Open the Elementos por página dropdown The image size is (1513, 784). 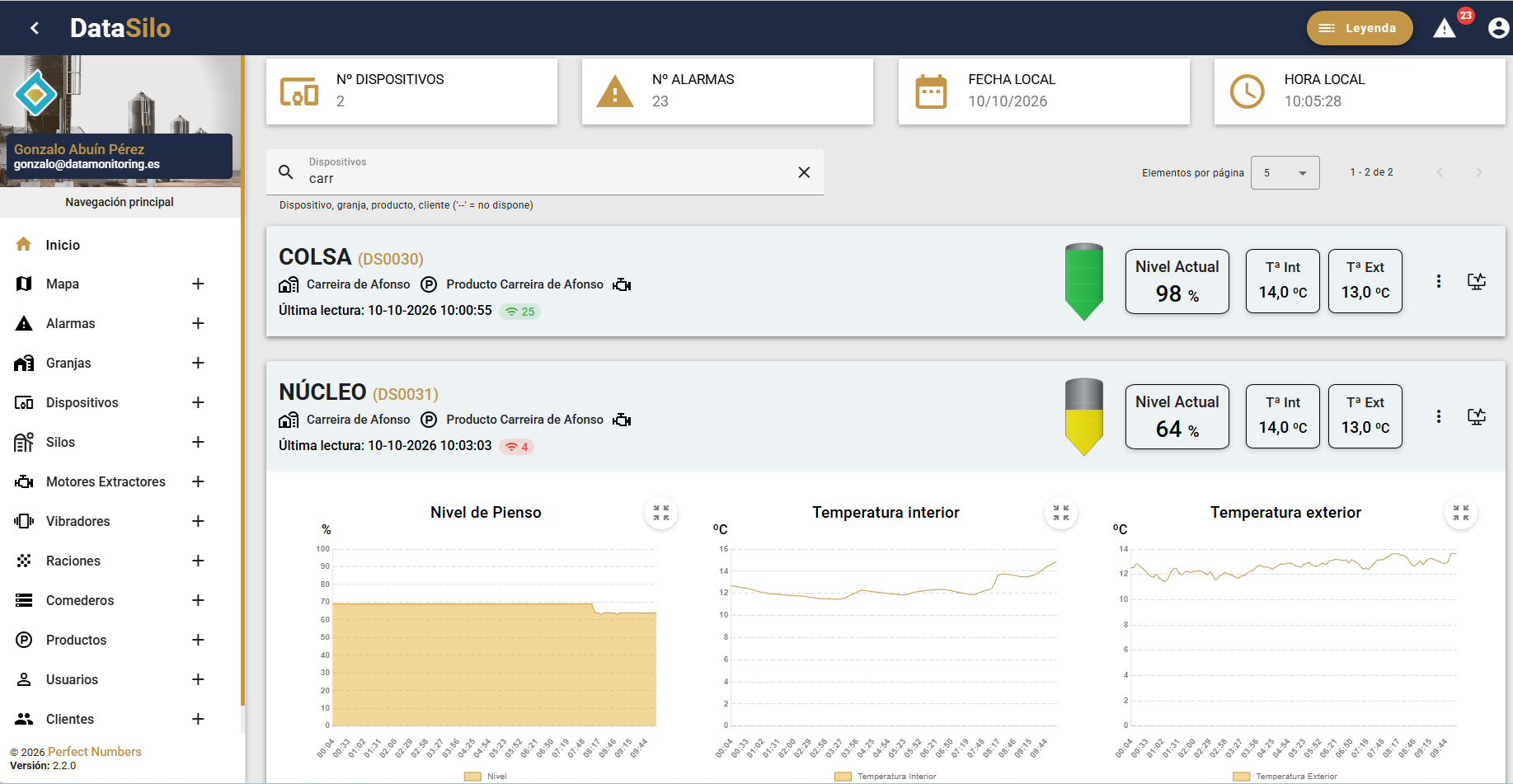tap(1285, 173)
